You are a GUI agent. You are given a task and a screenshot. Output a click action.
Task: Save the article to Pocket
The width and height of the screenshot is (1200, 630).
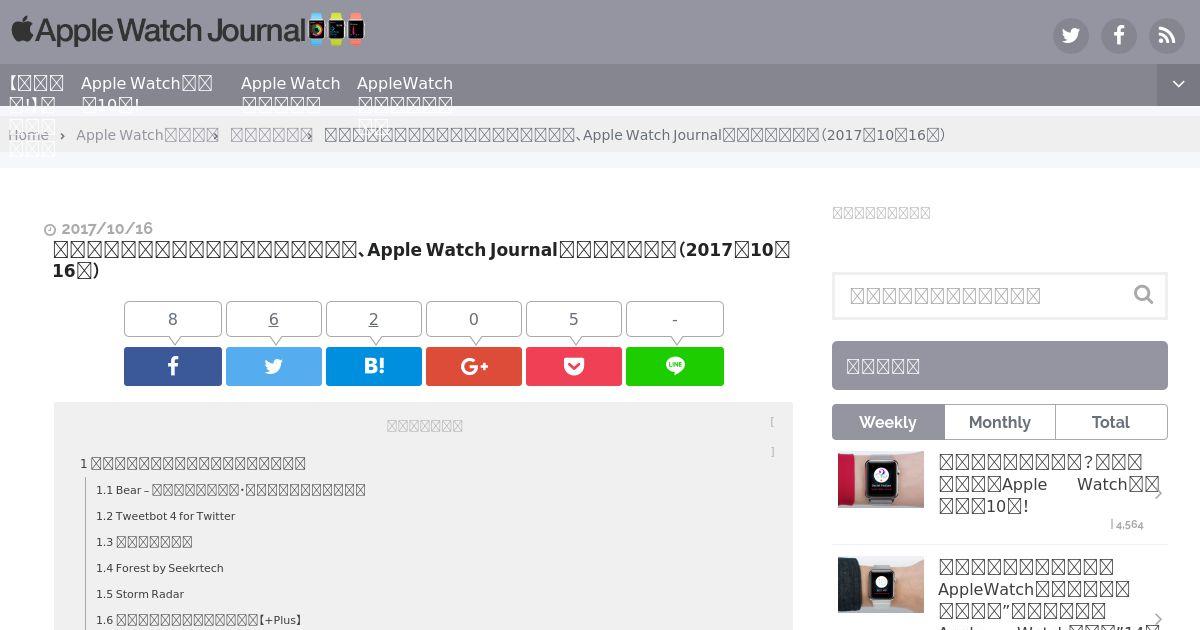point(574,366)
